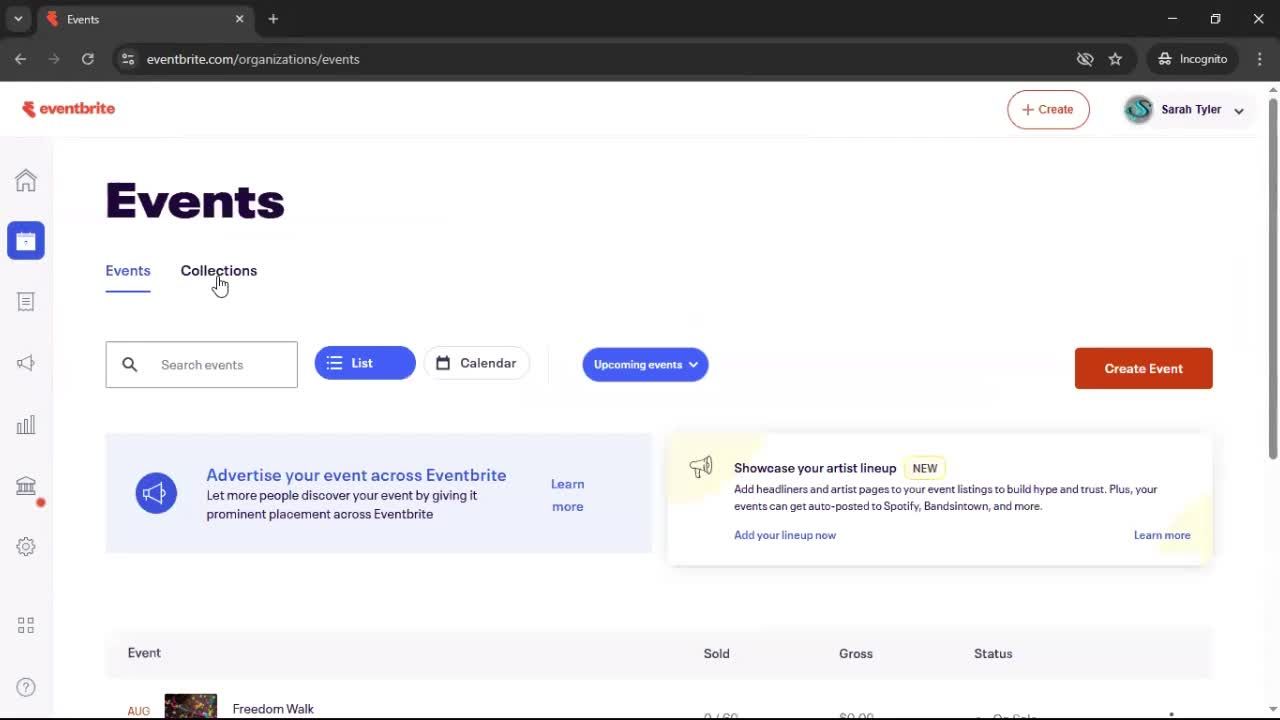The height and width of the screenshot is (720, 1280).
Task: View site information icon in address bar
Action: (x=128, y=59)
